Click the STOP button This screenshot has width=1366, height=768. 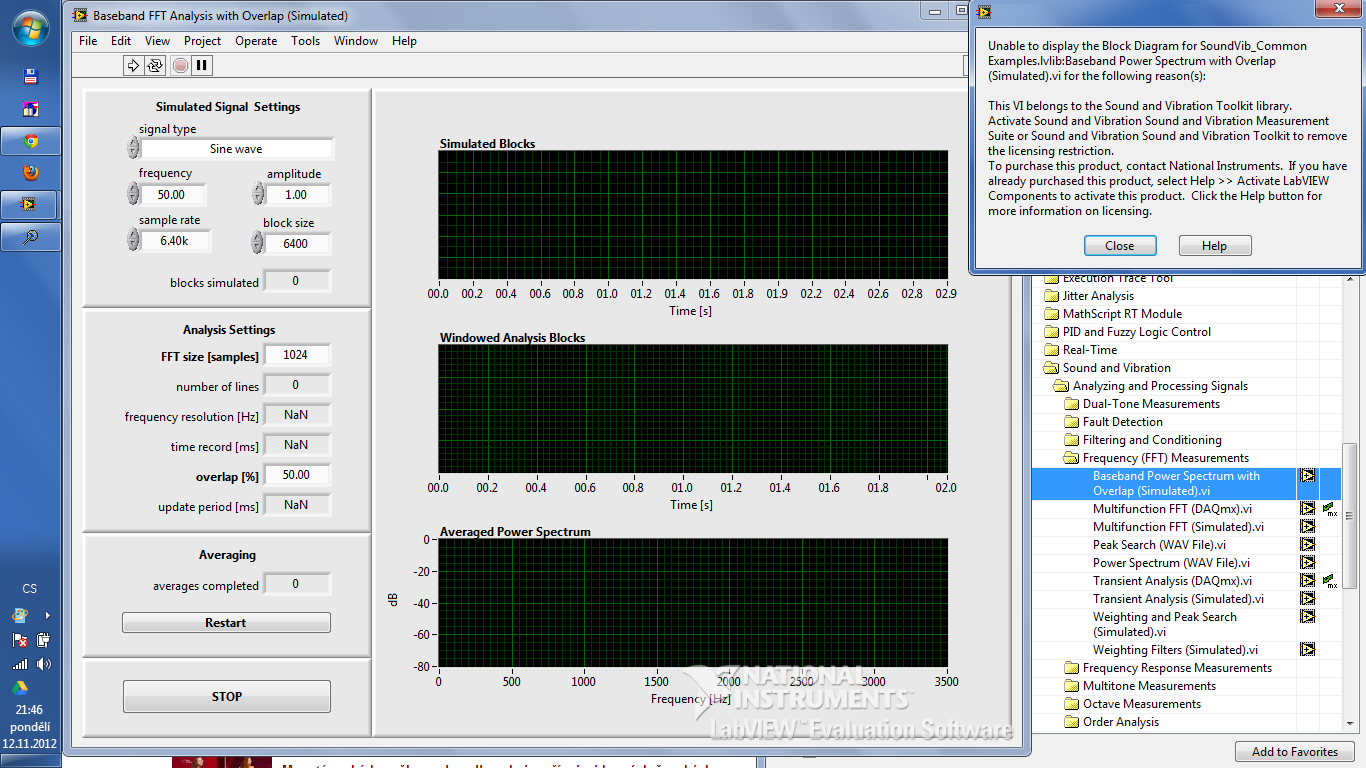[227, 696]
